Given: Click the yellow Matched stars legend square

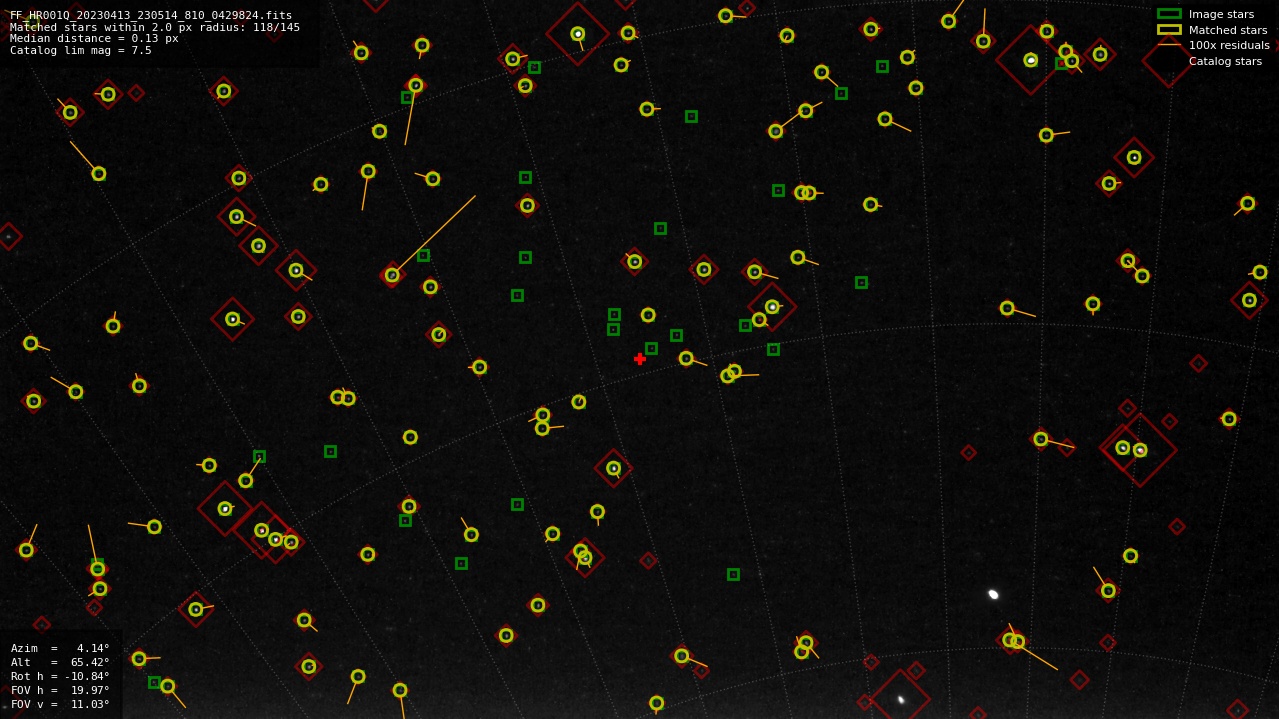Looking at the screenshot, I should pos(1169,30).
